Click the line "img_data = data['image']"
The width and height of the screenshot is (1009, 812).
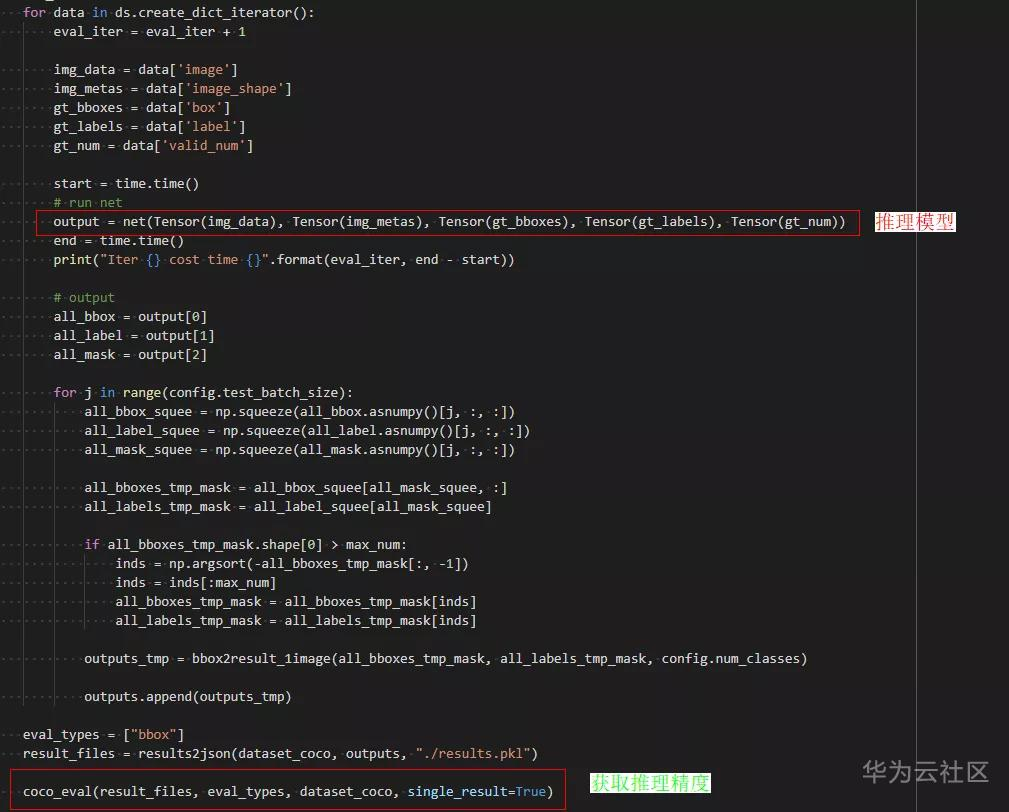[145, 69]
